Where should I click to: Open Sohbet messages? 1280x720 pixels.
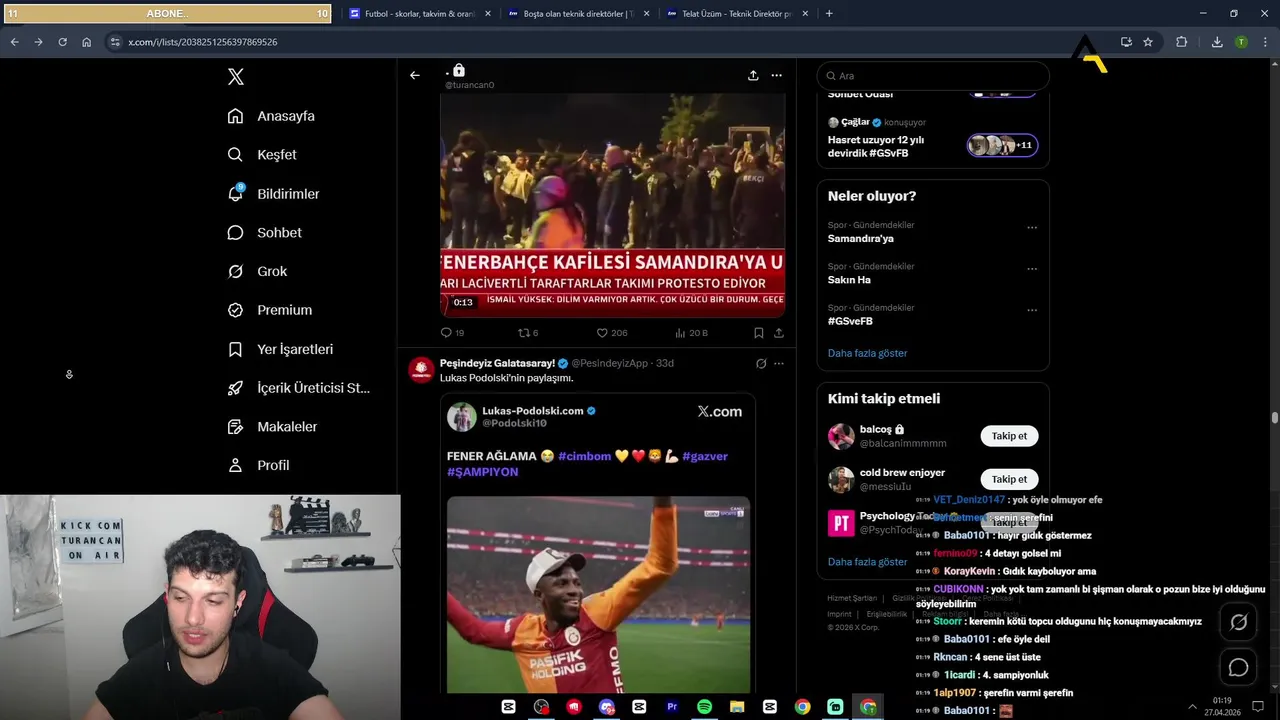tap(264, 232)
